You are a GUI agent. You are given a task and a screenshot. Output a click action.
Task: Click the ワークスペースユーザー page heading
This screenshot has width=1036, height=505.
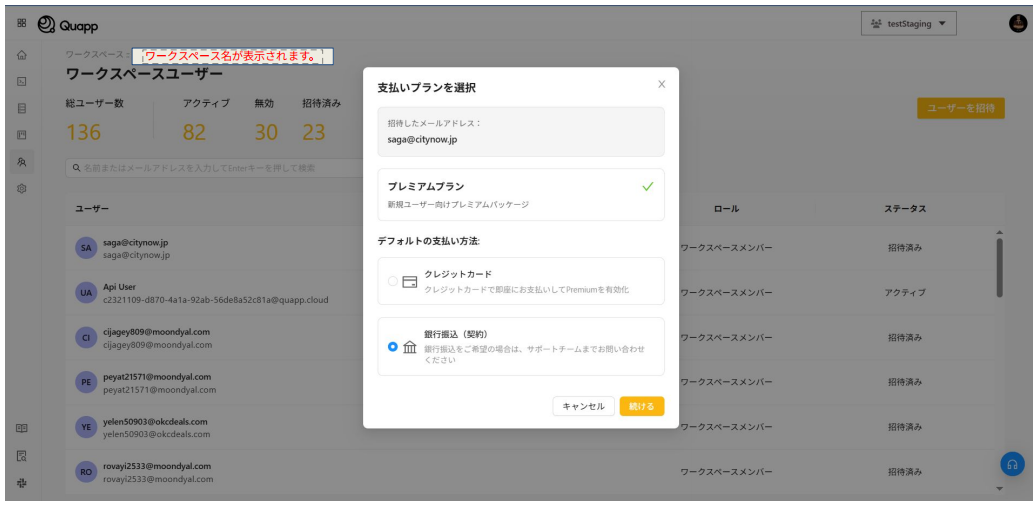coord(145,74)
